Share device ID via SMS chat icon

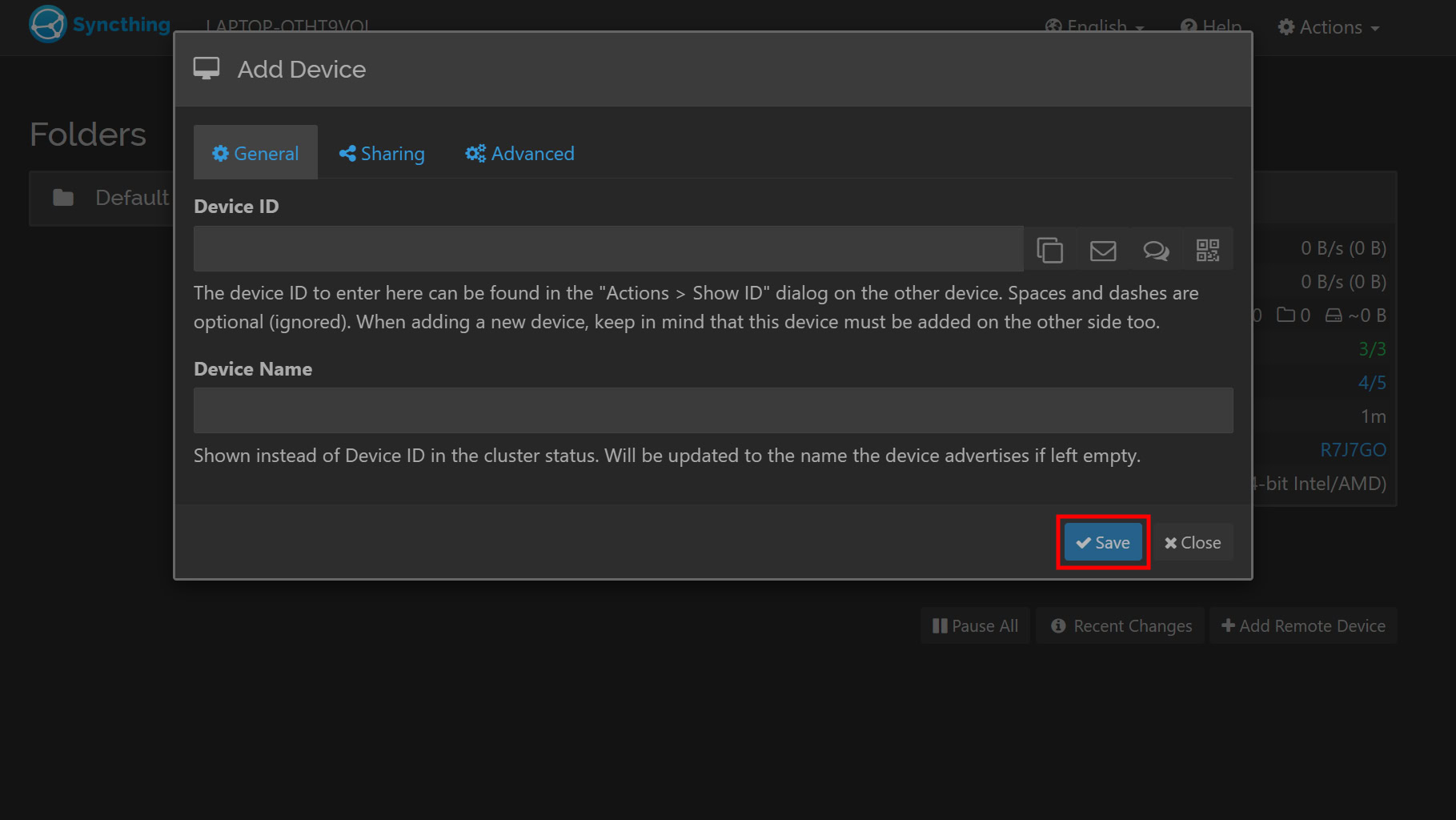(1155, 250)
